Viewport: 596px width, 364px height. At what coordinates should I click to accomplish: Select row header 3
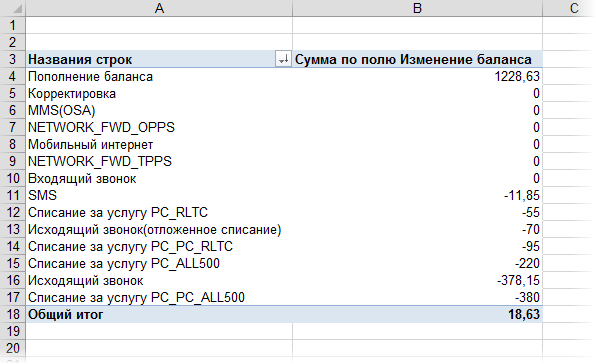point(13,59)
